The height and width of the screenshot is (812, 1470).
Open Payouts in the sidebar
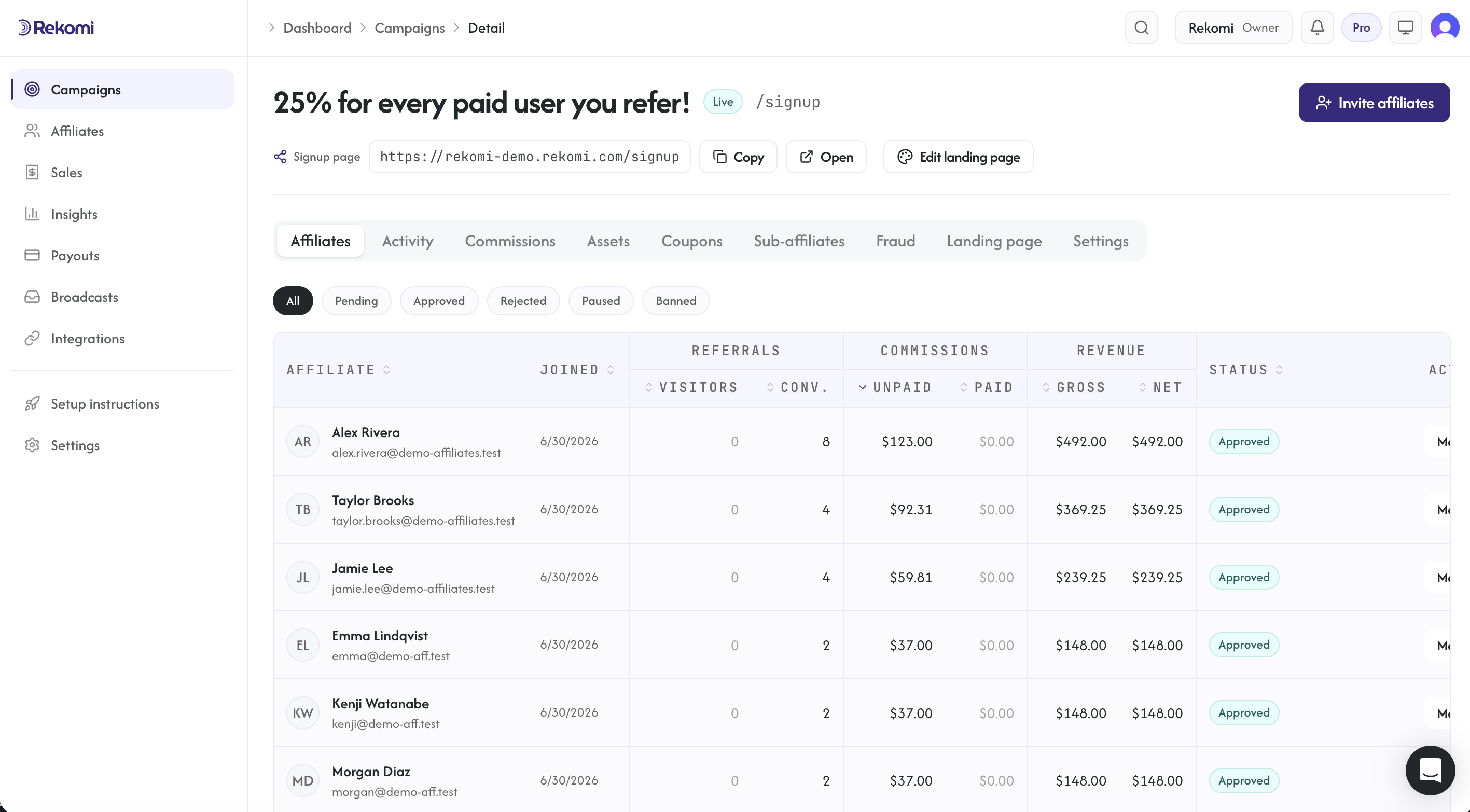[x=123, y=255]
